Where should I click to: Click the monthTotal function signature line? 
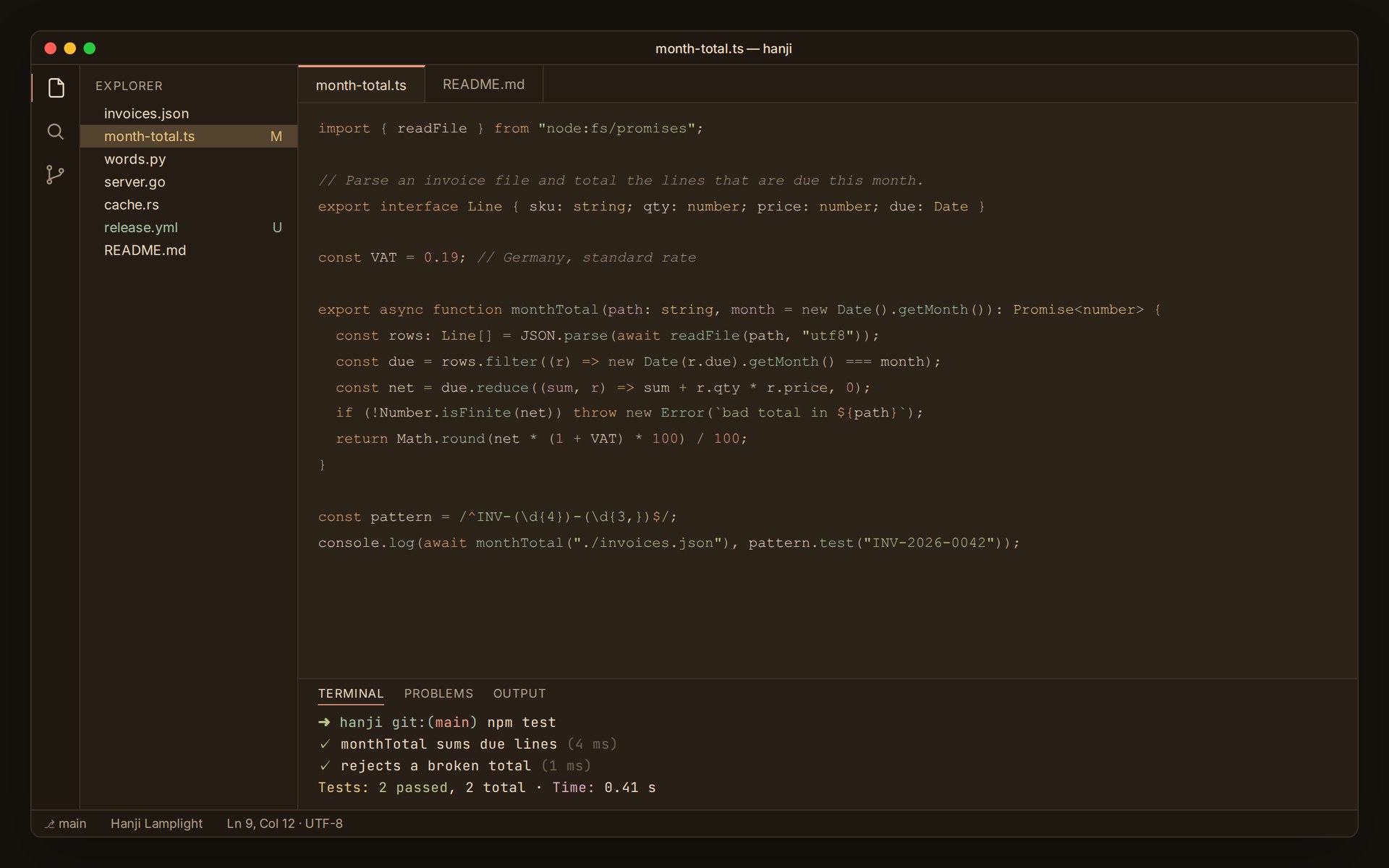point(739,310)
